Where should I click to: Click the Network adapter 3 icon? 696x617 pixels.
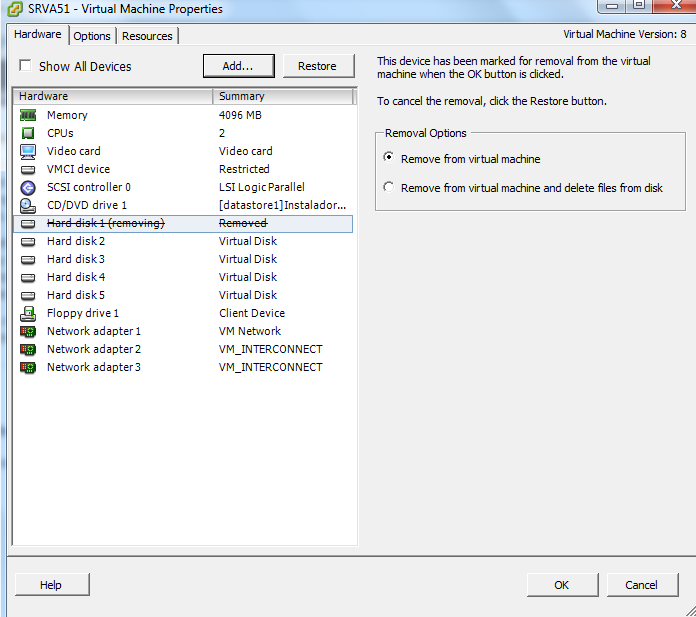[x=28, y=368]
